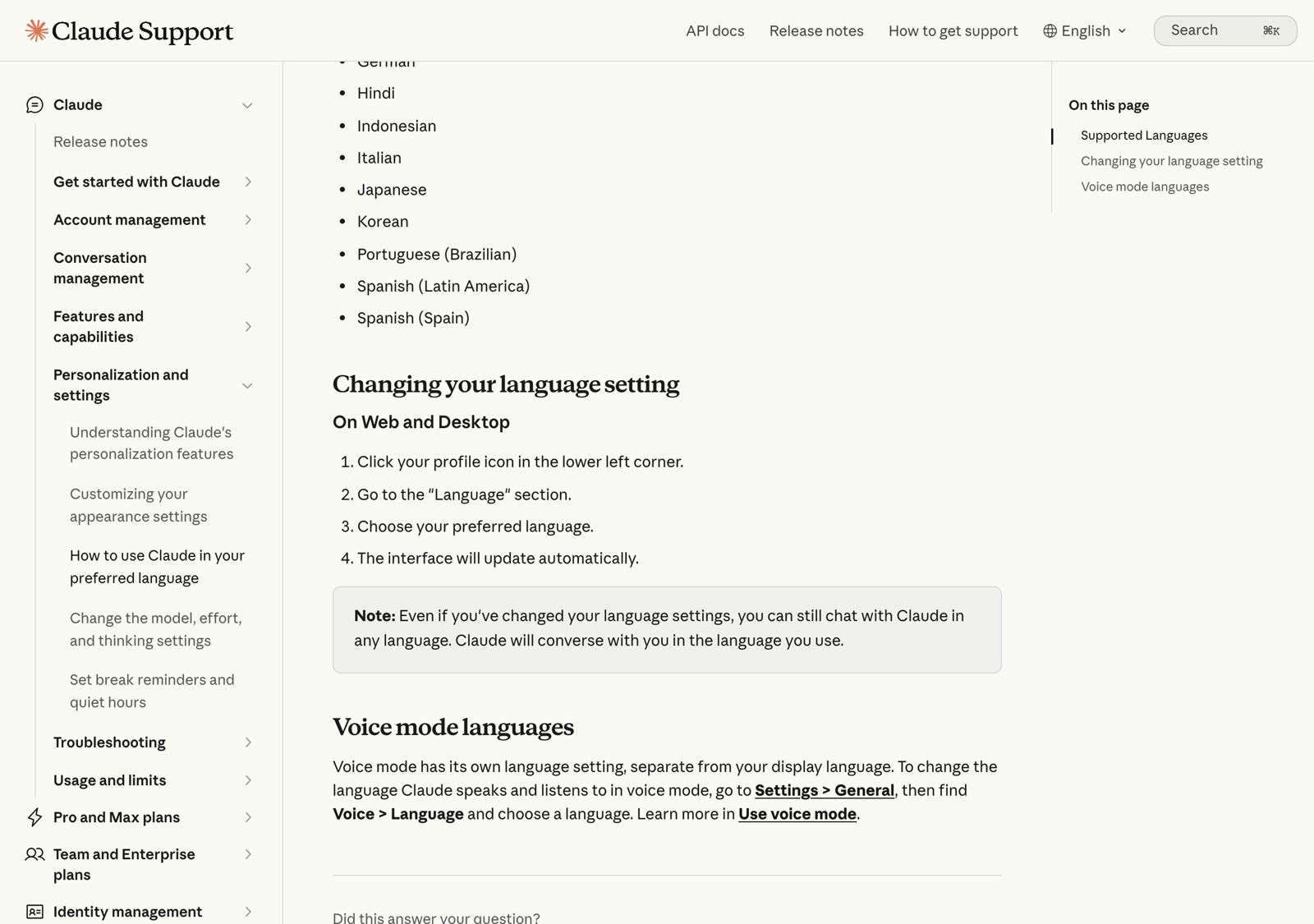Screen dimensions: 1314x924
Task: Click the On this page label
Action: 1109,105
